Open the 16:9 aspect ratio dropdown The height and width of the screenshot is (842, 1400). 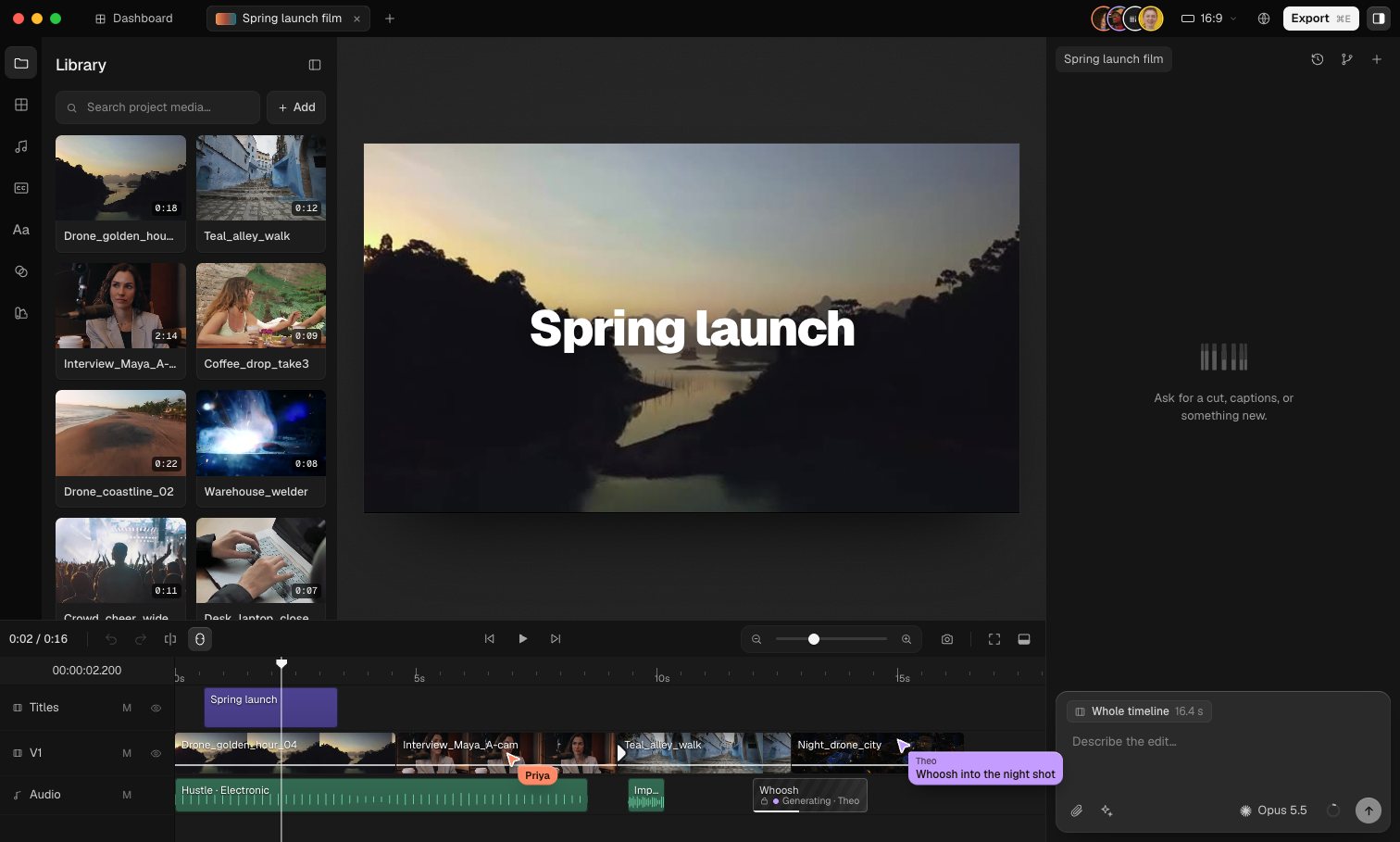pos(1209,19)
